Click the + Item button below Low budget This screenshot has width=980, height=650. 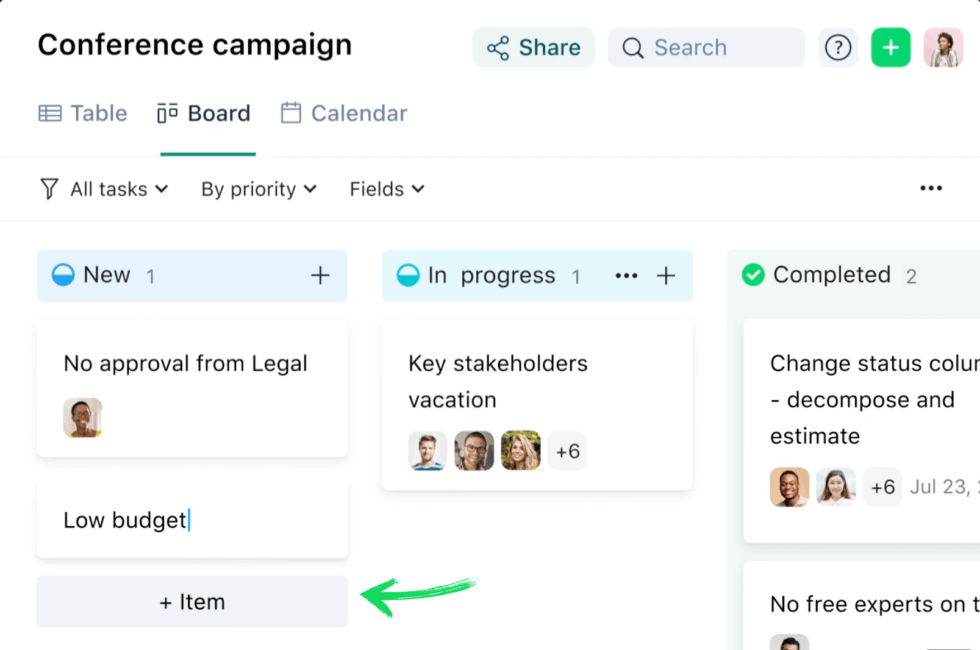point(192,601)
